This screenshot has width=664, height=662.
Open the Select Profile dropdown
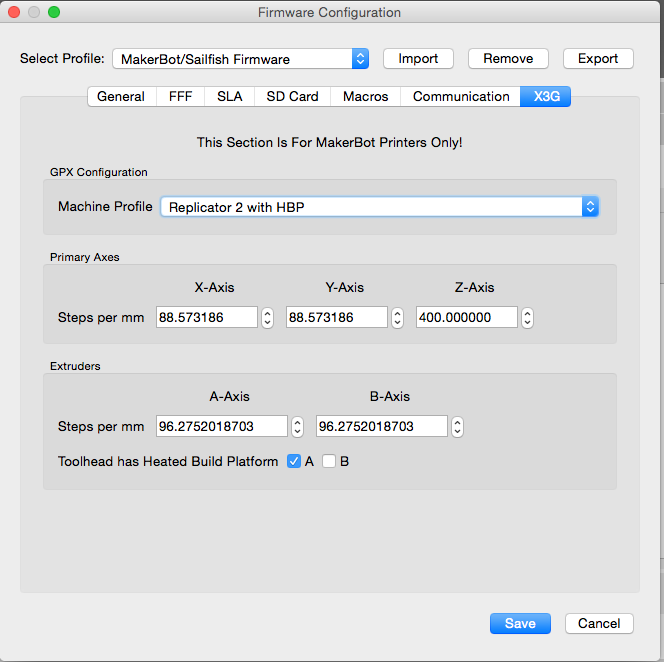[241, 58]
